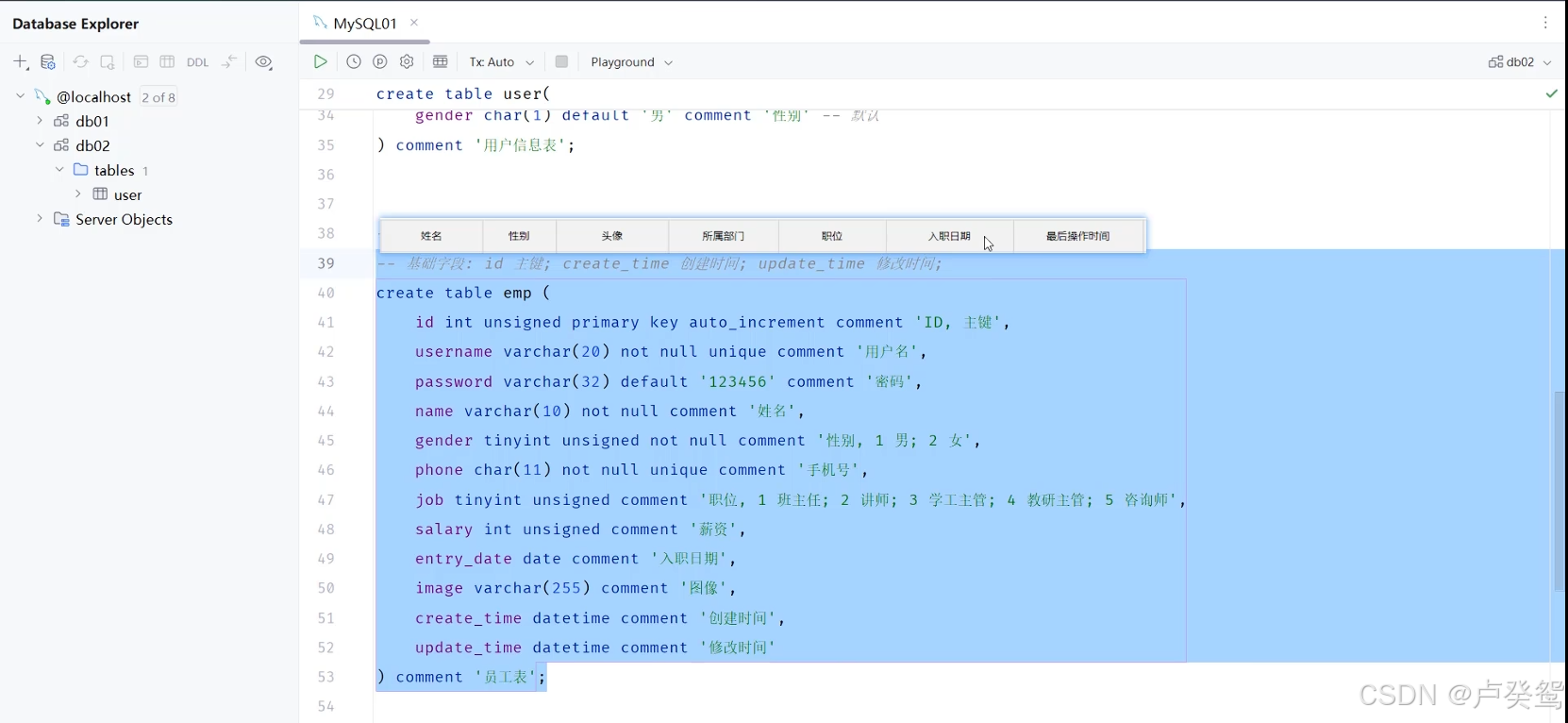
Task: Select the user table item
Action: pos(127,195)
